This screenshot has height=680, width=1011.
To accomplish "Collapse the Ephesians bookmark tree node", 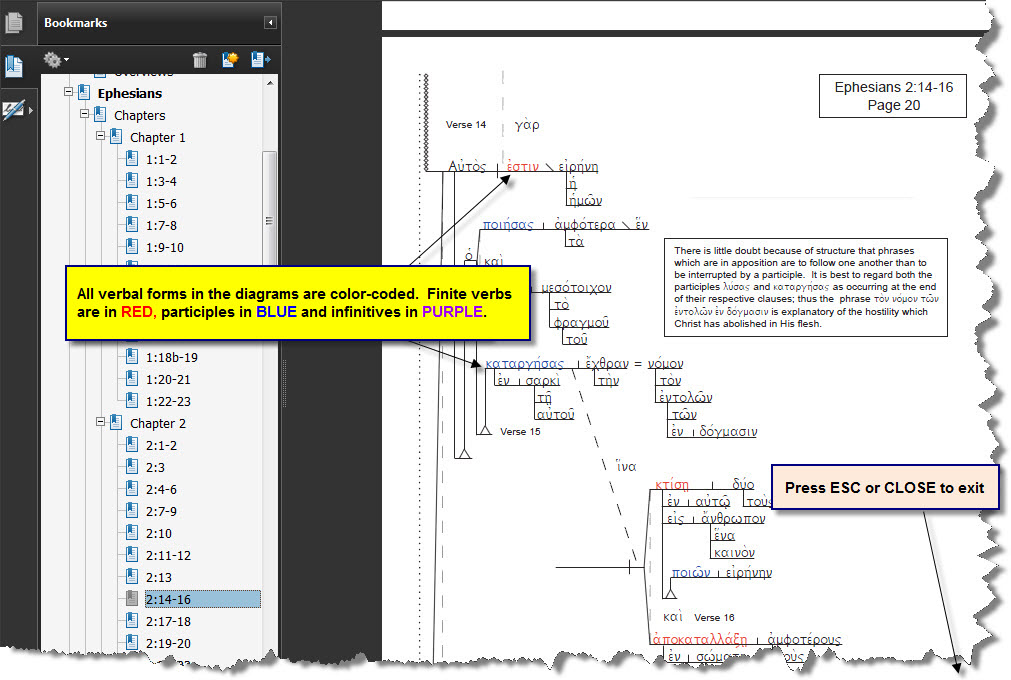I will point(69,93).
